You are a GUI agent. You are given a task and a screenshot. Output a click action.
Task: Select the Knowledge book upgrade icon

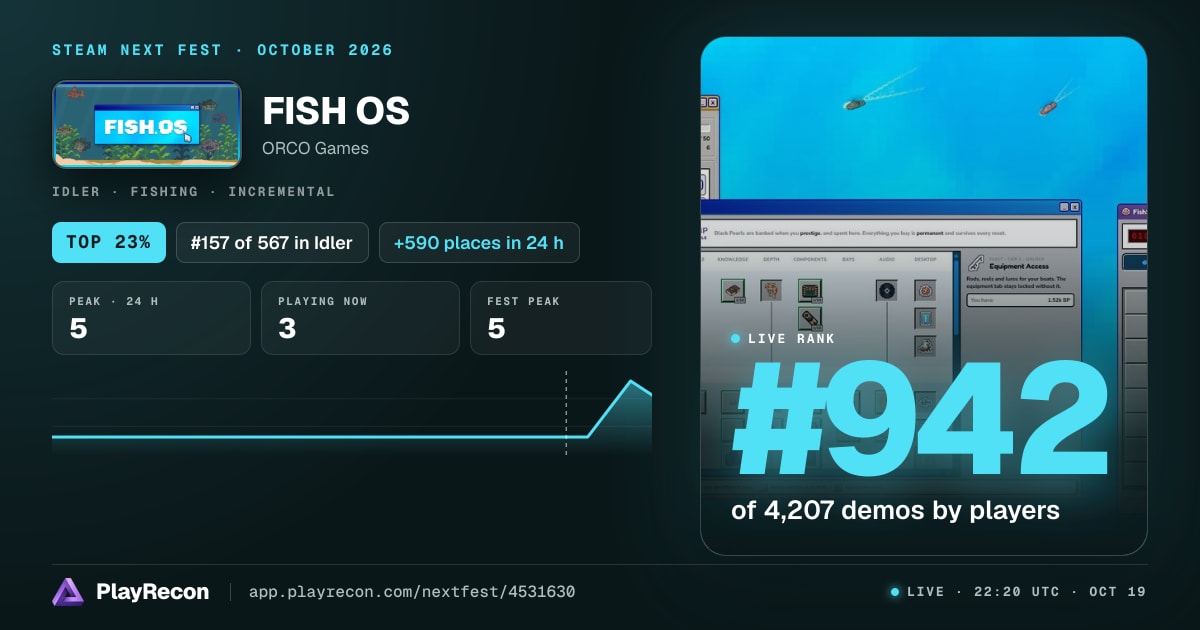coord(733,291)
